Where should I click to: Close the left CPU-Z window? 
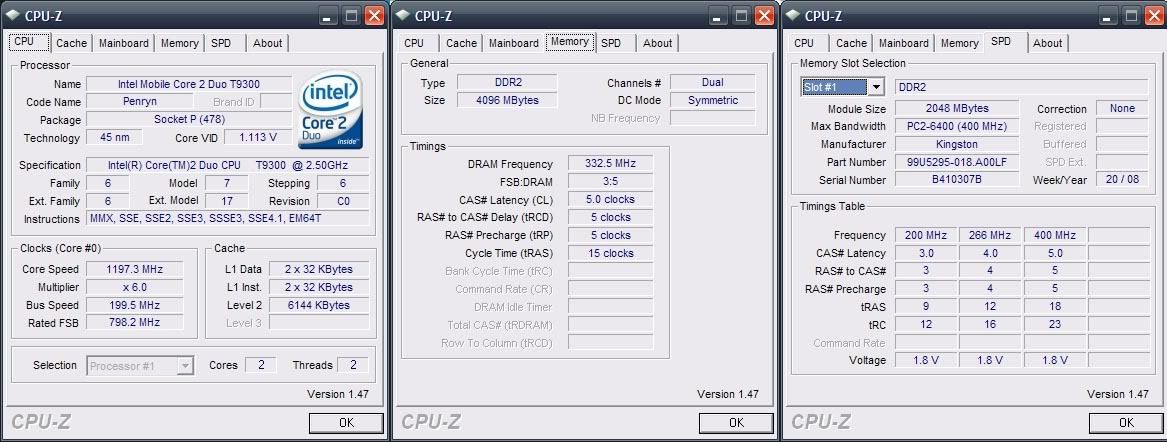374,15
